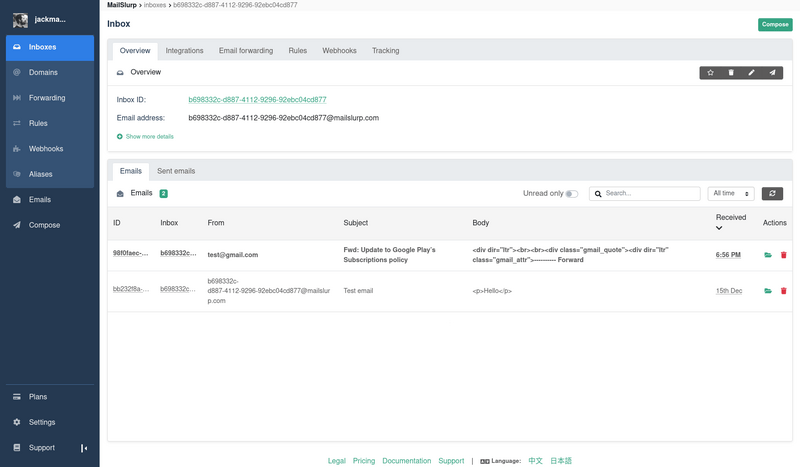Click the pencil edit inbox icon

(x=751, y=72)
